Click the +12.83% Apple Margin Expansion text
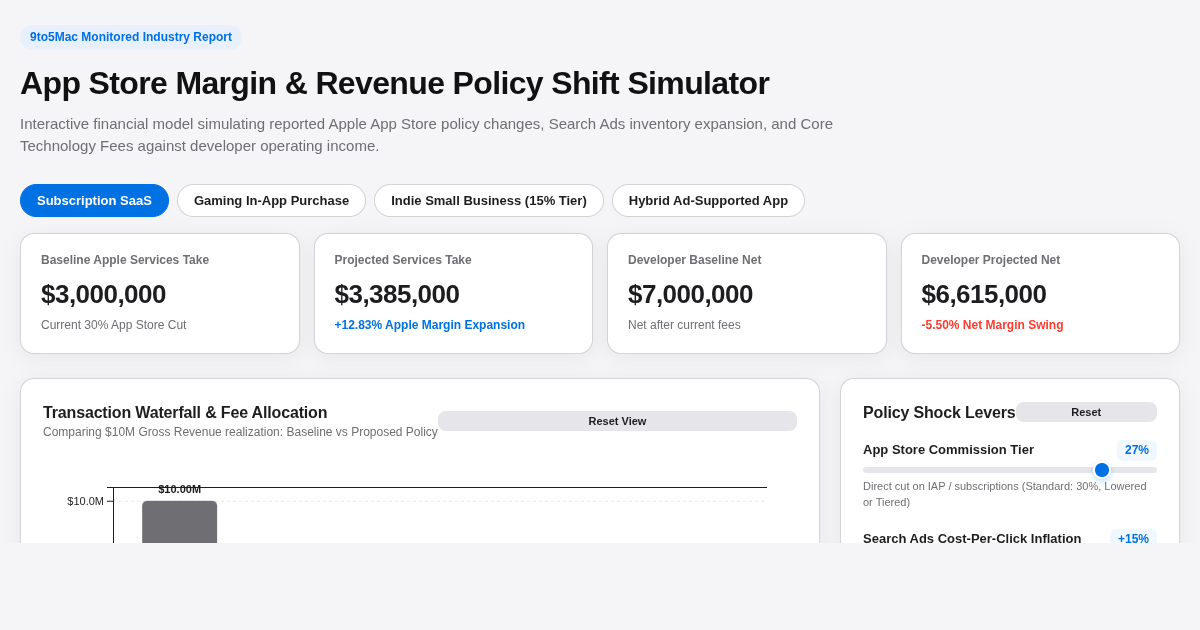The image size is (1200, 630). point(430,325)
